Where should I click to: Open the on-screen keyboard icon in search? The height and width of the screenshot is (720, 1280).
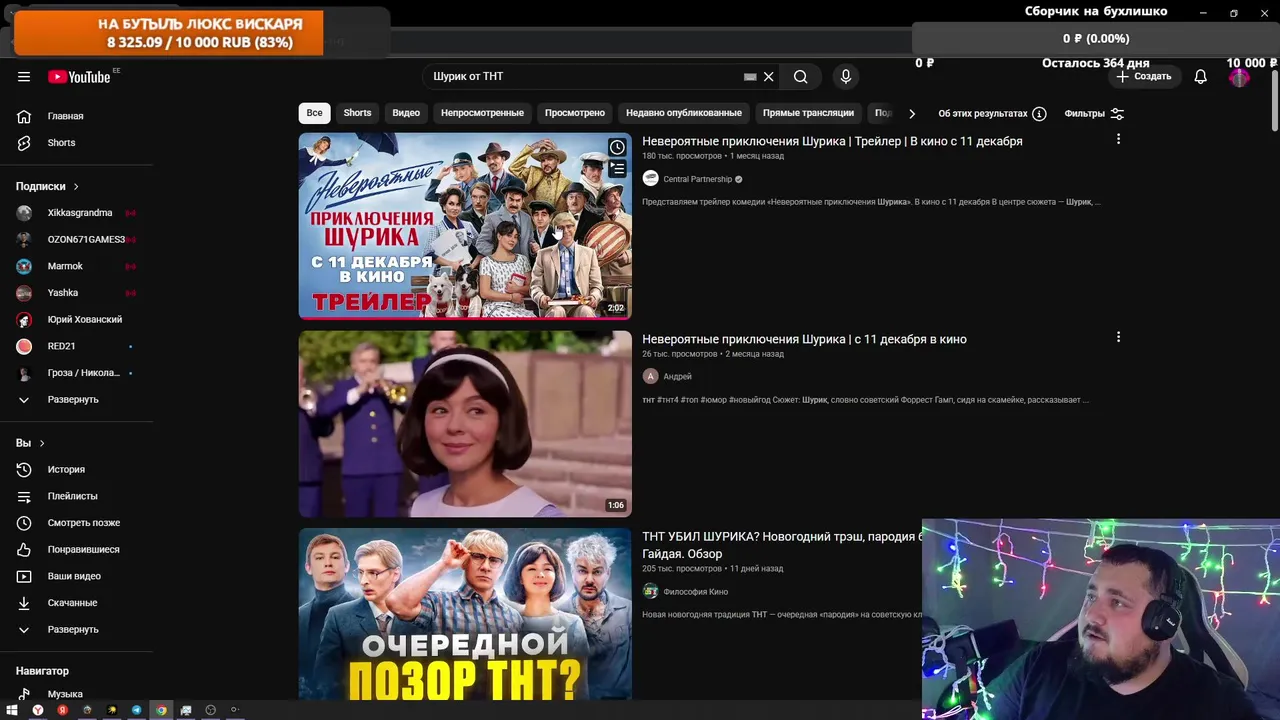750,77
